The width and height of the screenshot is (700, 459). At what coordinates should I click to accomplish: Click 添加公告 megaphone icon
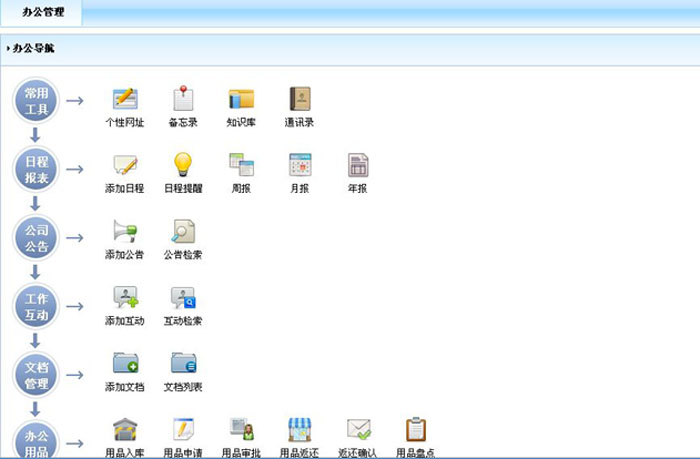coord(125,232)
